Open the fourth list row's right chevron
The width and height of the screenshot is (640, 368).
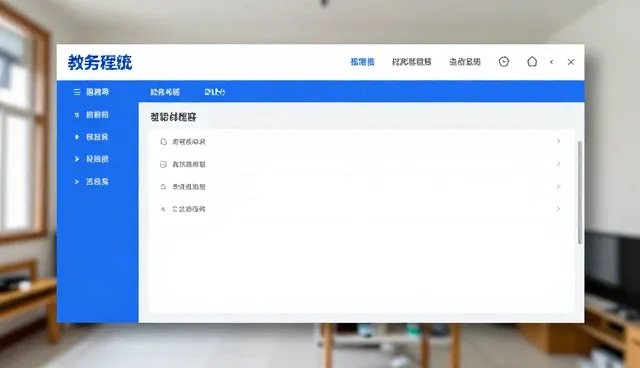(x=558, y=209)
